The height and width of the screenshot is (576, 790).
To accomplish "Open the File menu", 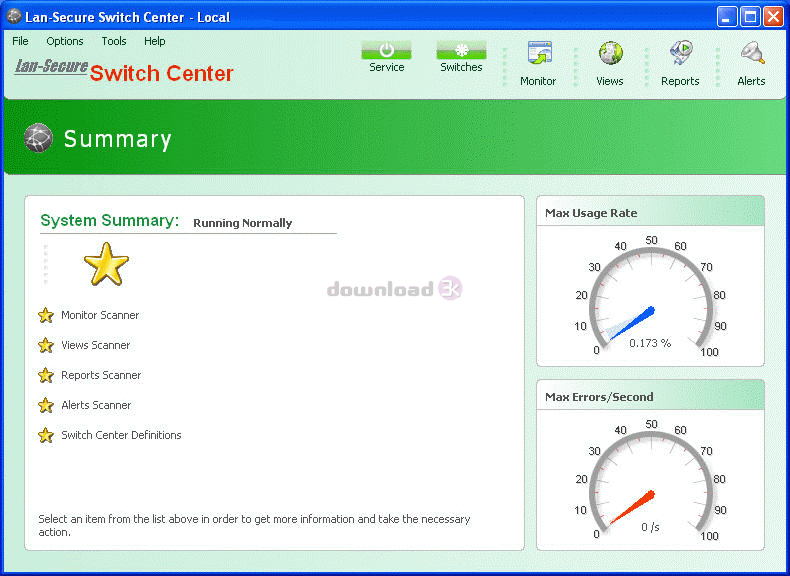I will (20, 41).
